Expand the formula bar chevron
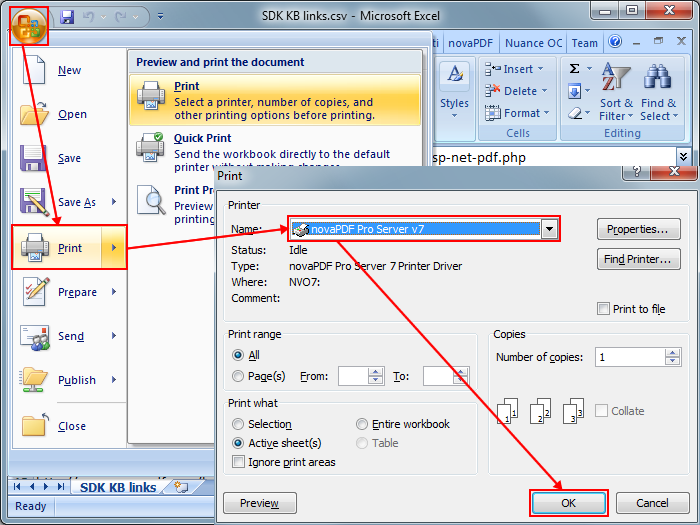The image size is (700, 525). click(x=683, y=157)
